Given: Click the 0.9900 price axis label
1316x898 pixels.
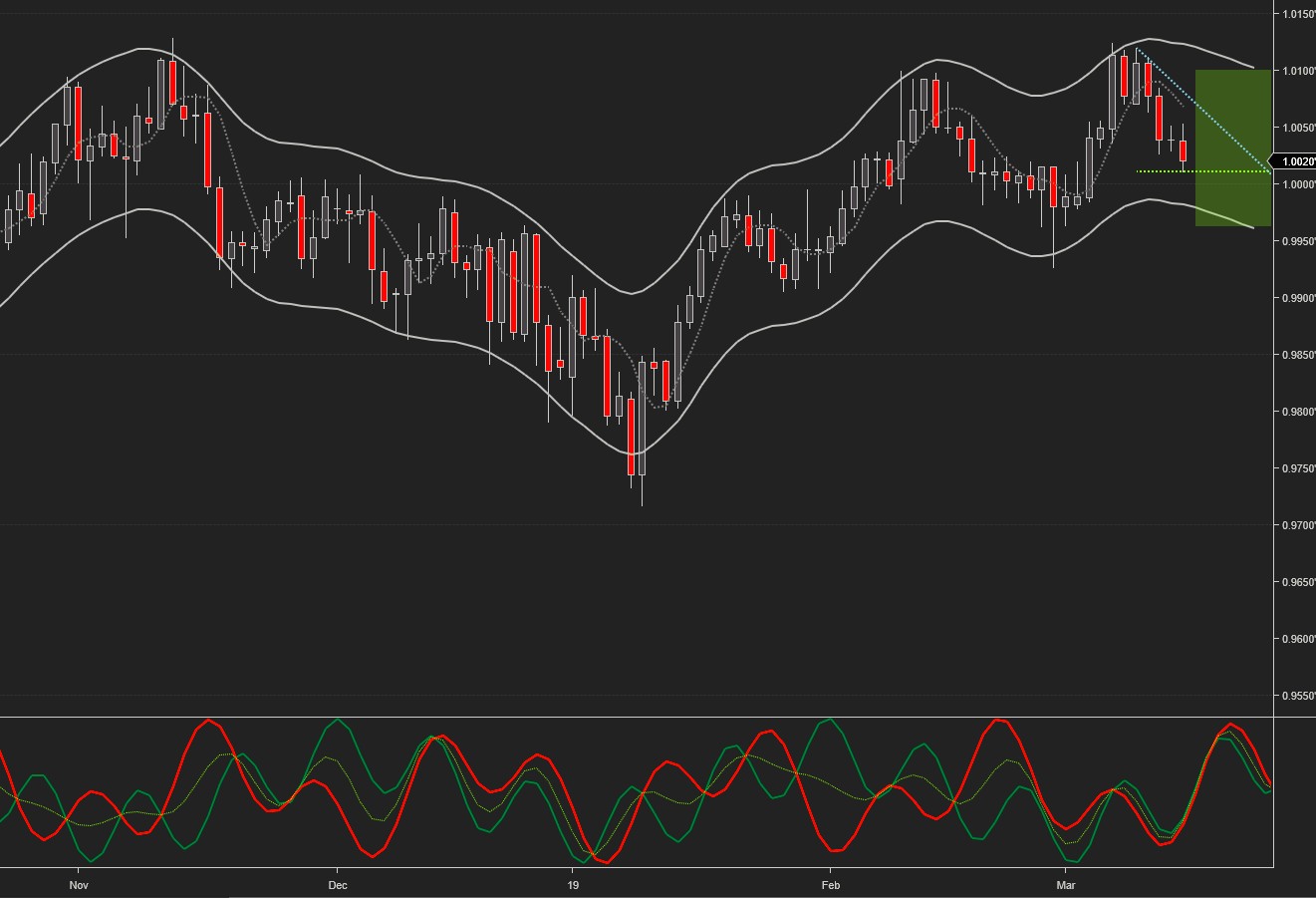Looking at the screenshot, I should pyautogui.click(x=1299, y=298).
